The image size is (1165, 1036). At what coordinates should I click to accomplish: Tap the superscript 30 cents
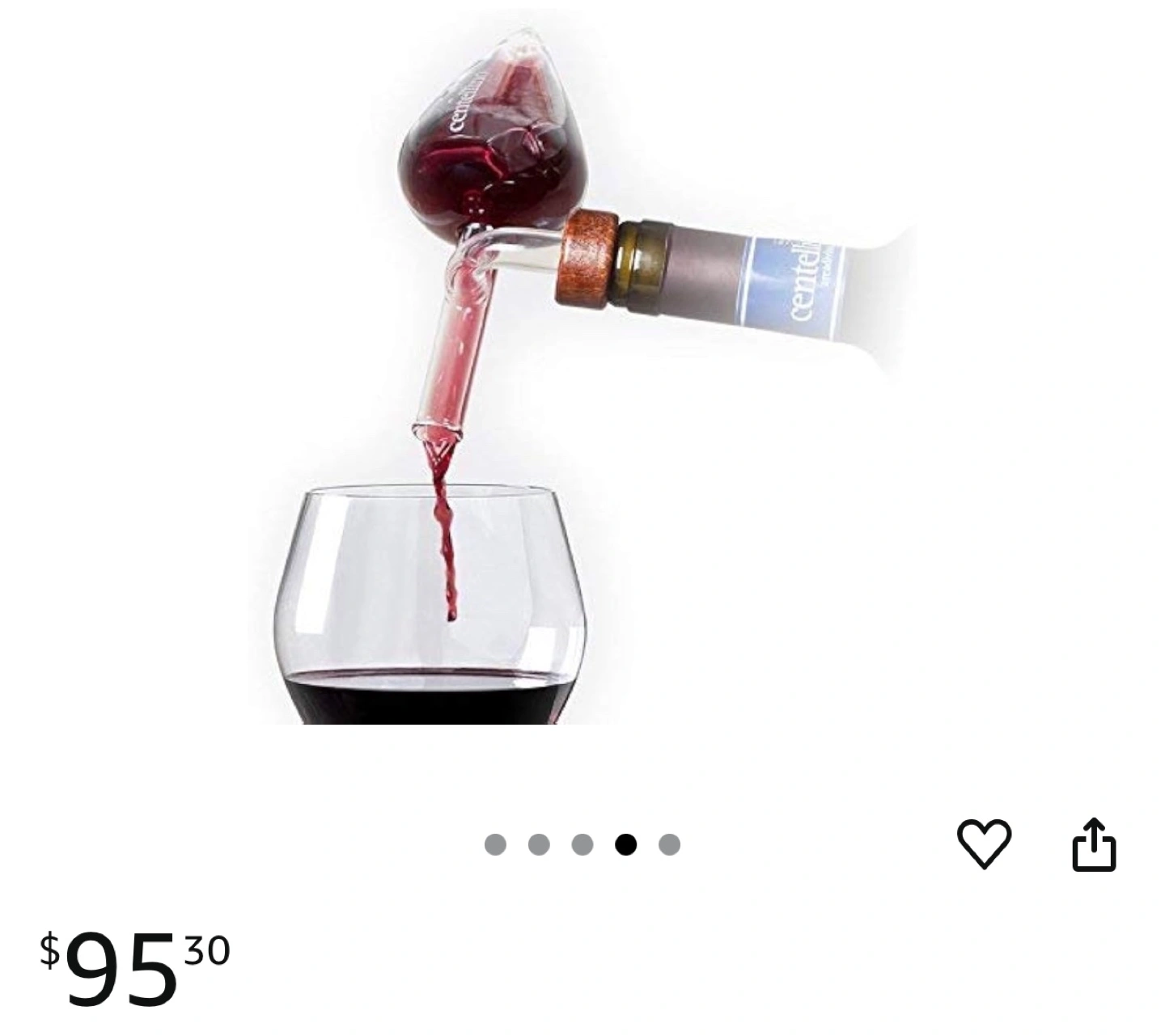pos(207,951)
